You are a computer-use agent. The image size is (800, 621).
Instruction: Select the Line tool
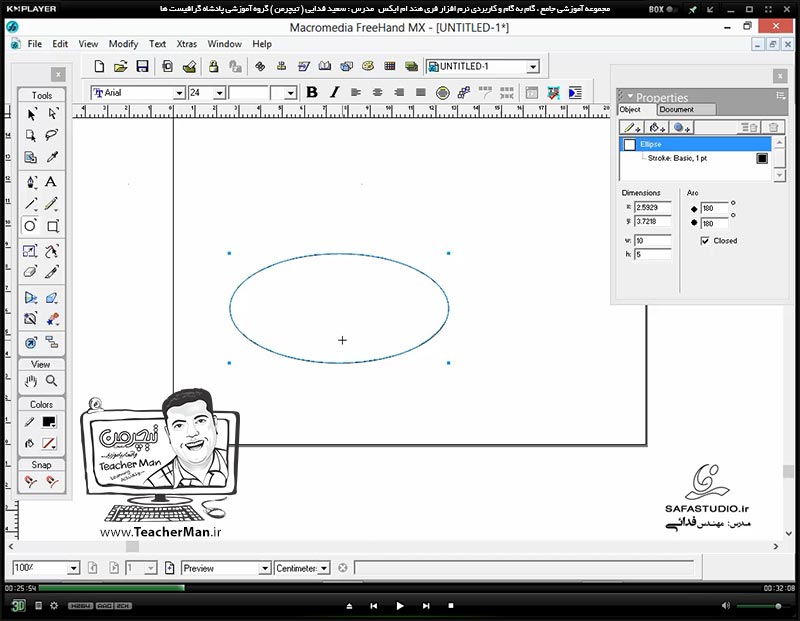(x=31, y=204)
